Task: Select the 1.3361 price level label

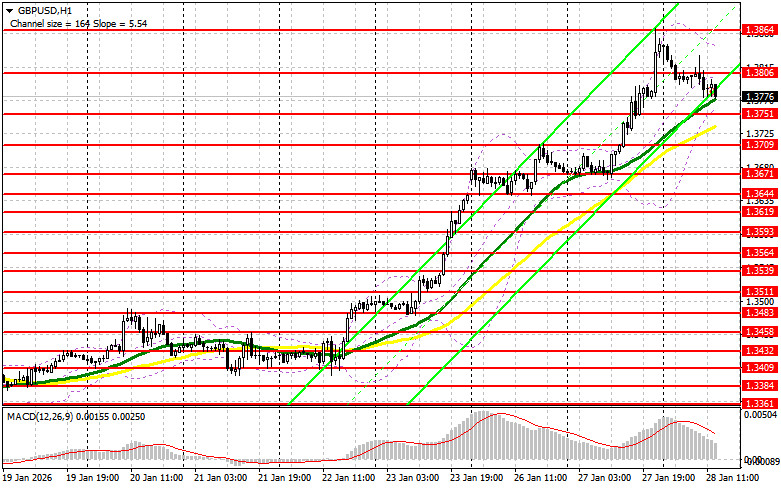Action: coord(760,404)
